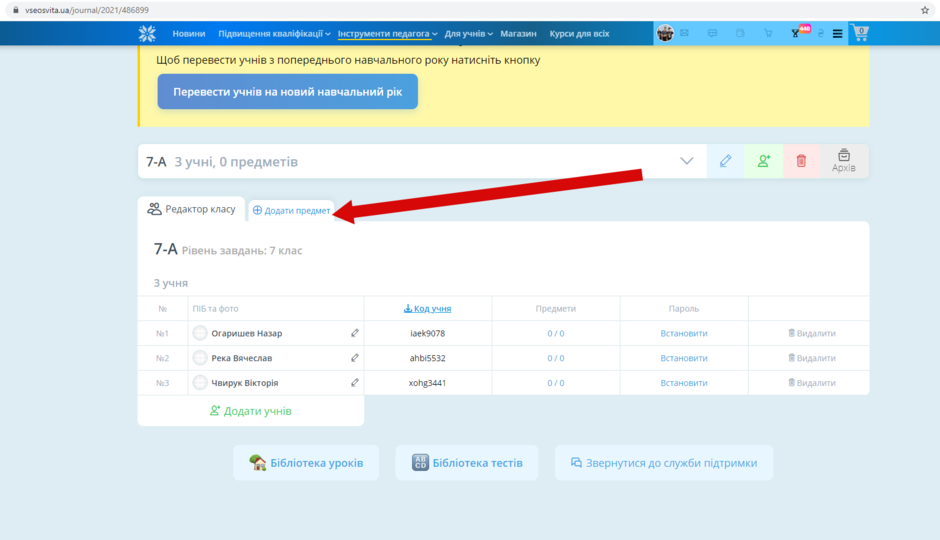Image resolution: width=940 pixels, height=540 pixels.
Task: Open Бібліотека тестів button
Action: 467,463
